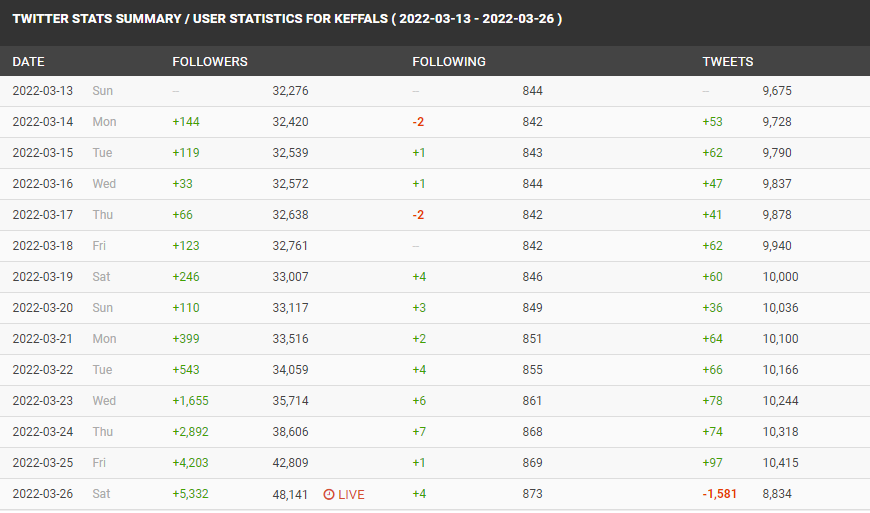This screenshot has height=513, width=870.
Task: Click the +6 following change
Action: (x=419, y=401)
